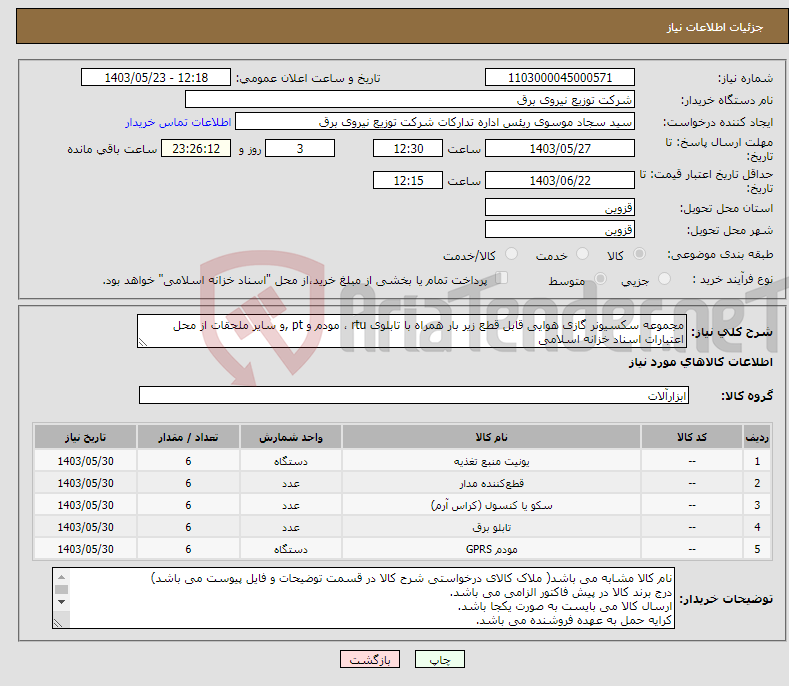Image resolution: width=789 pixels, height=686 pixels.
Task: Click the شهر محل تحویل field قزوین
Action: [x=560, y=230]
